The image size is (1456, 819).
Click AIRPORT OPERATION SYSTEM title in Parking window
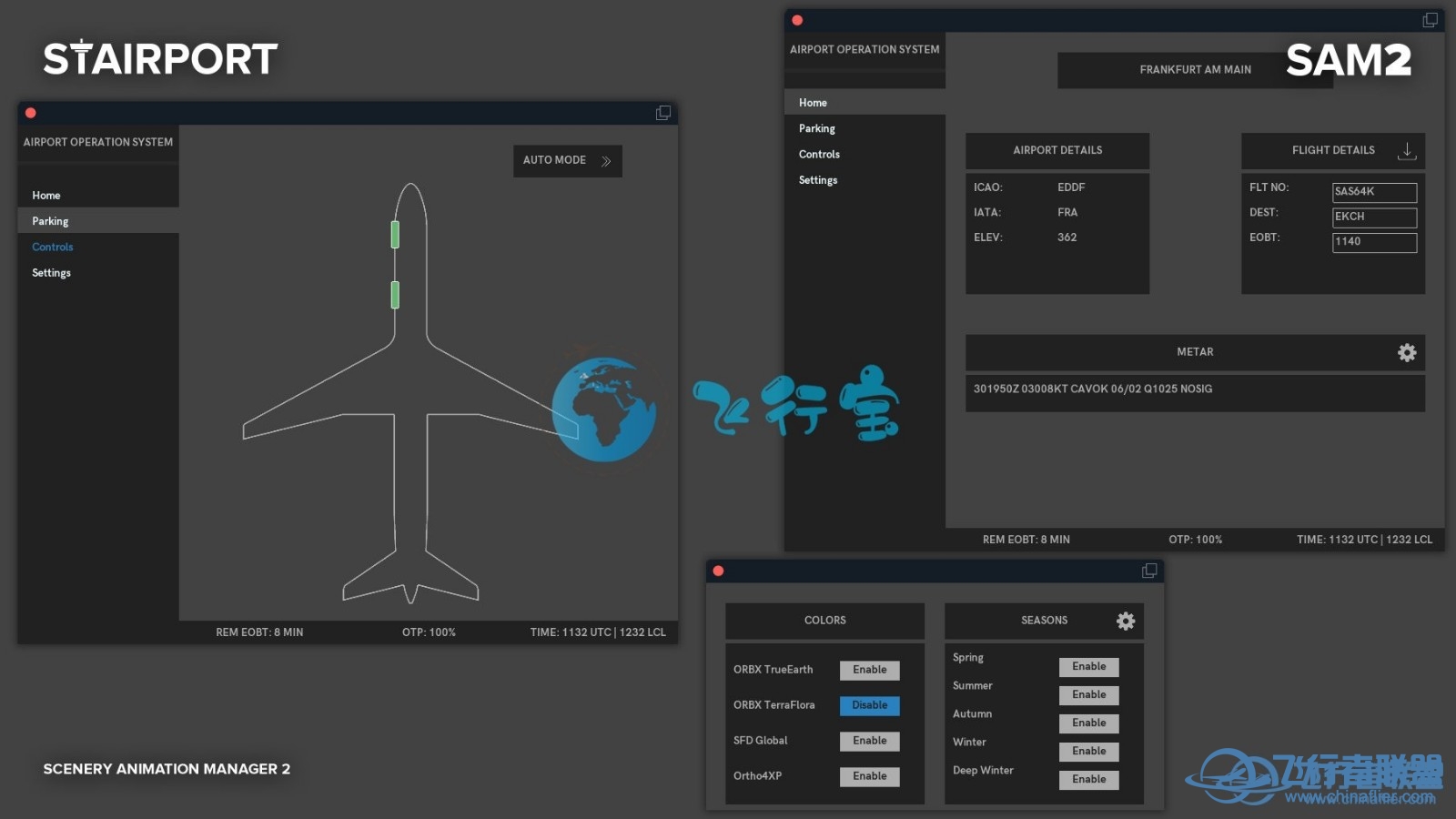(x=98, y=143)
